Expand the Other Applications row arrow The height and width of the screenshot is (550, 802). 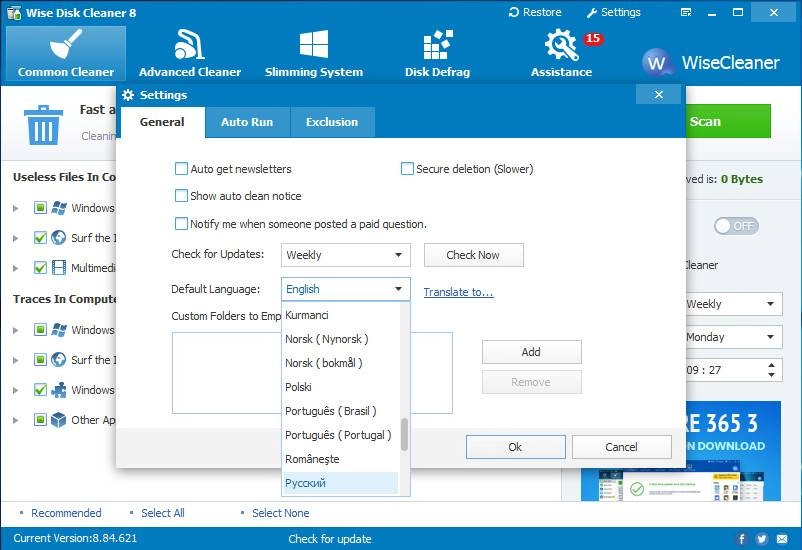point(15,421)
